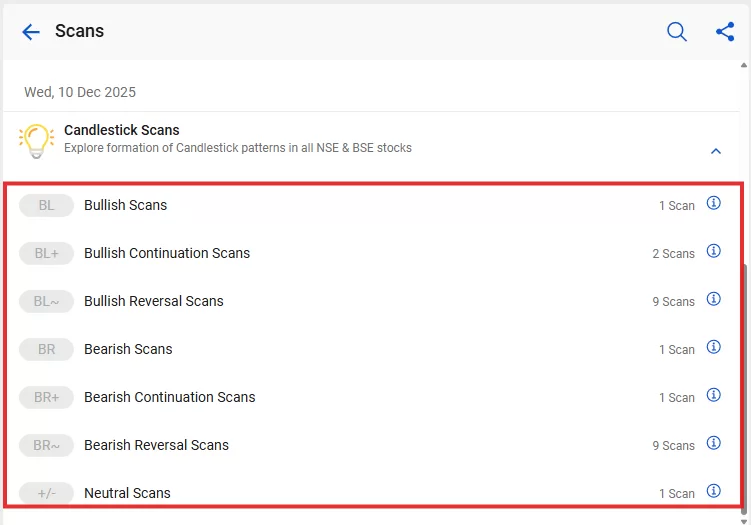The height and width of the screenshot is (525, 751).
Task: Show info for Bearish Reversal Scans
Action: pyautogui.click(x=713, y=443)
